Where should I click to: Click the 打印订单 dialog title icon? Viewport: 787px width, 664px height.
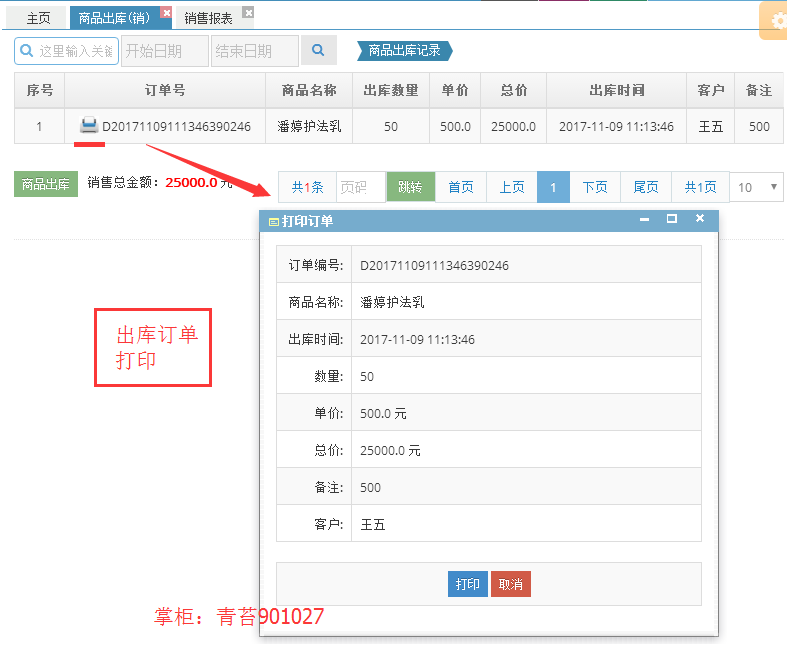pyautogui.click(x=274, y=222)
